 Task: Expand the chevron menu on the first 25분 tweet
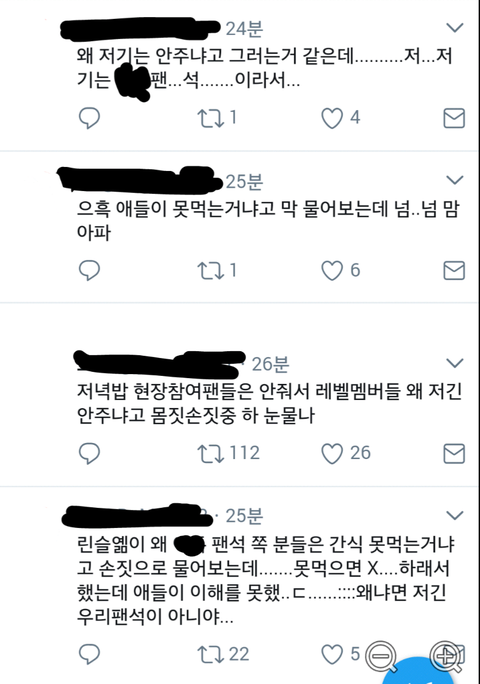click(x=455, y=180)
